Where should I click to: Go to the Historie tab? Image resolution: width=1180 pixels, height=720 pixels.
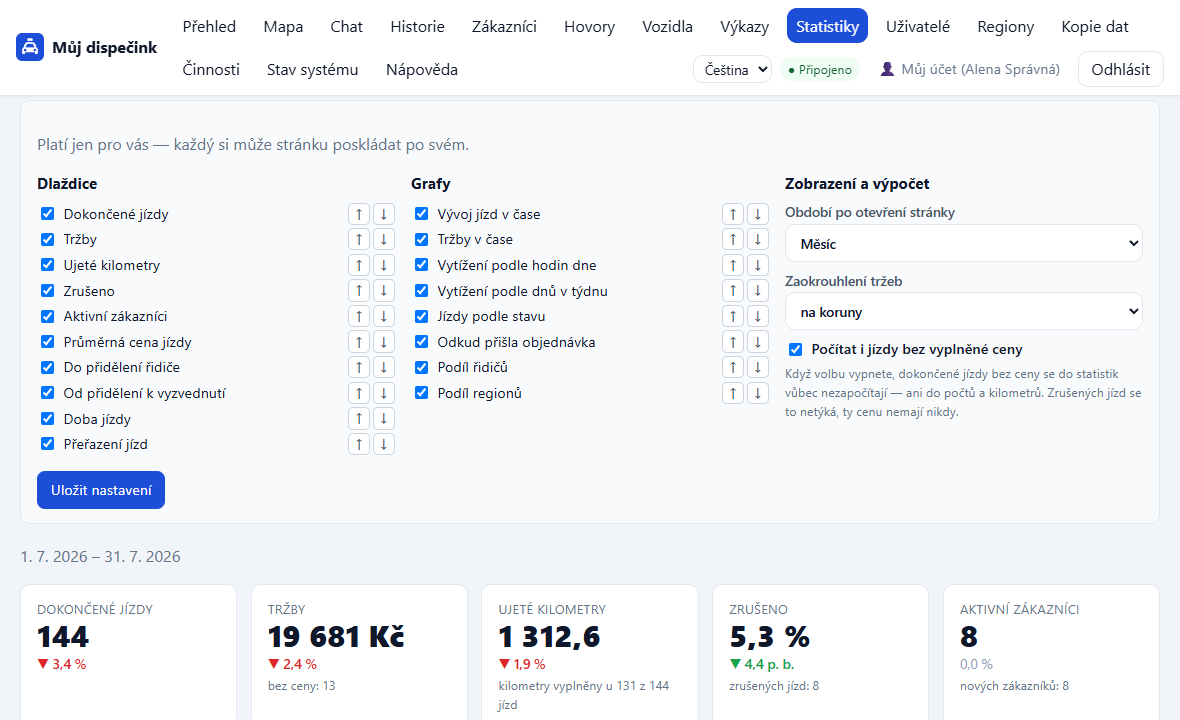pos(417,26)
